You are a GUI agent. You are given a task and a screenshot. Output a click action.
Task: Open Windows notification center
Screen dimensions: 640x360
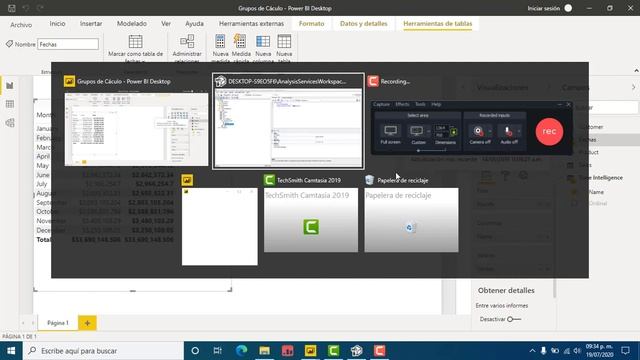pyautogui.click(x=625, y=351)
